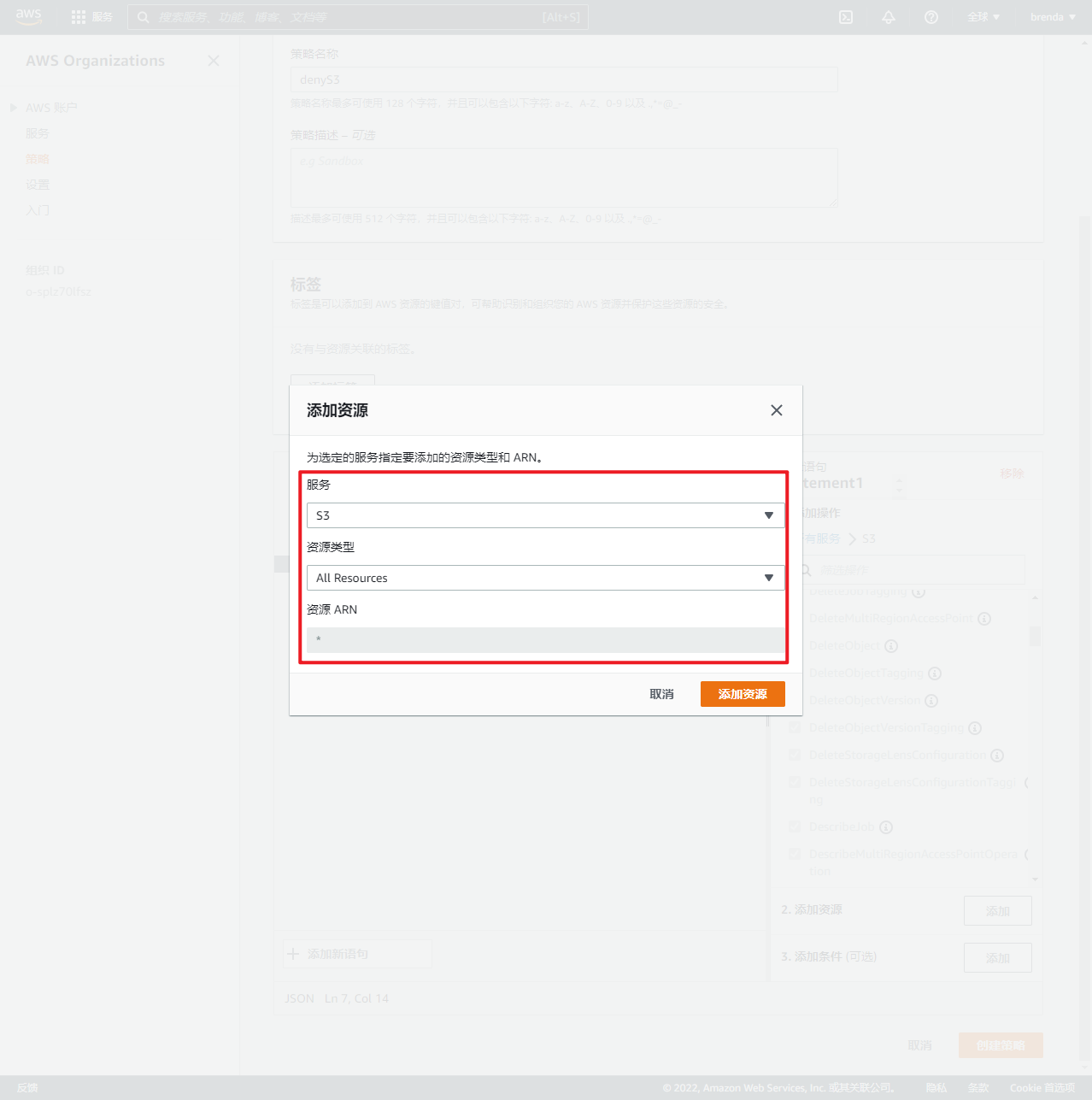
Task: Click the 策略名称 field containing denyS3
Action: (x=564, y=79)
